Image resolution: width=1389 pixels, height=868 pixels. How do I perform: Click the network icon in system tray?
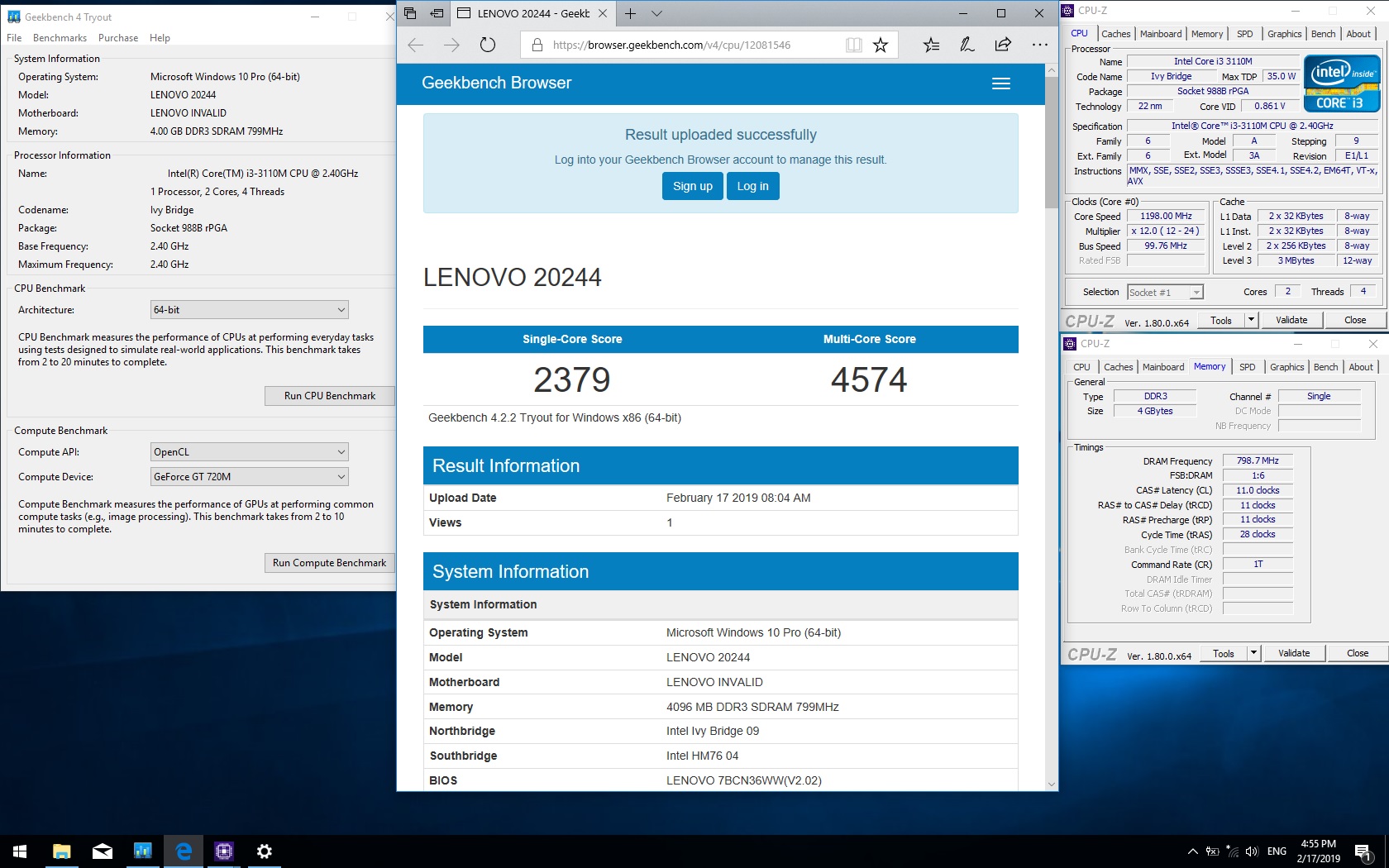click(x=1232, y=851)
